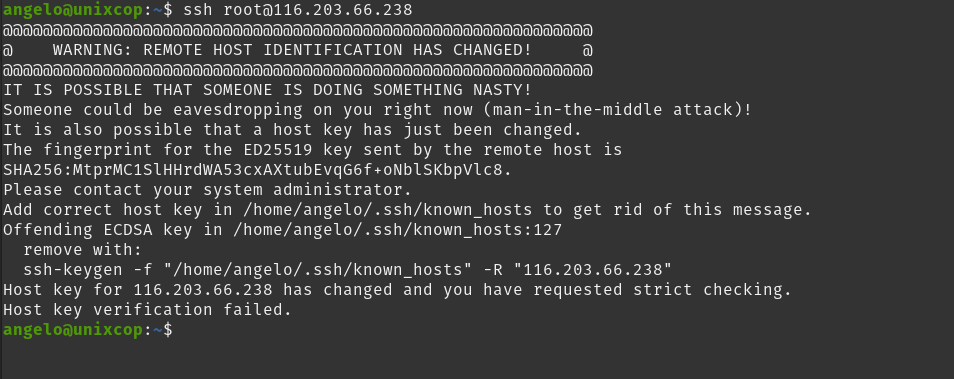The image size is (954, 379).
Task: Click the row of @ symbols below the warning
Action: [298, 71]
